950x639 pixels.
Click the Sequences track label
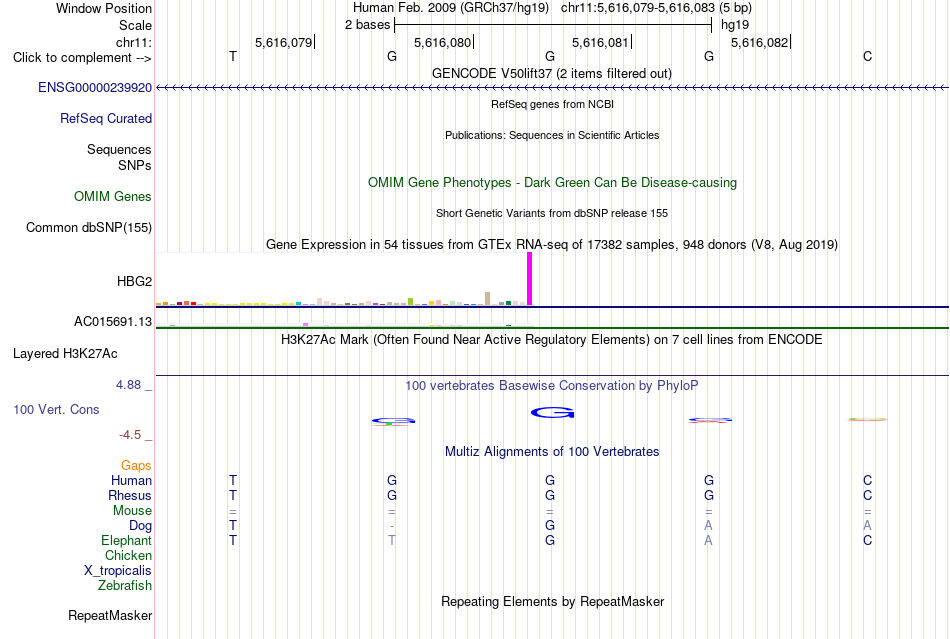pos(119,149)
